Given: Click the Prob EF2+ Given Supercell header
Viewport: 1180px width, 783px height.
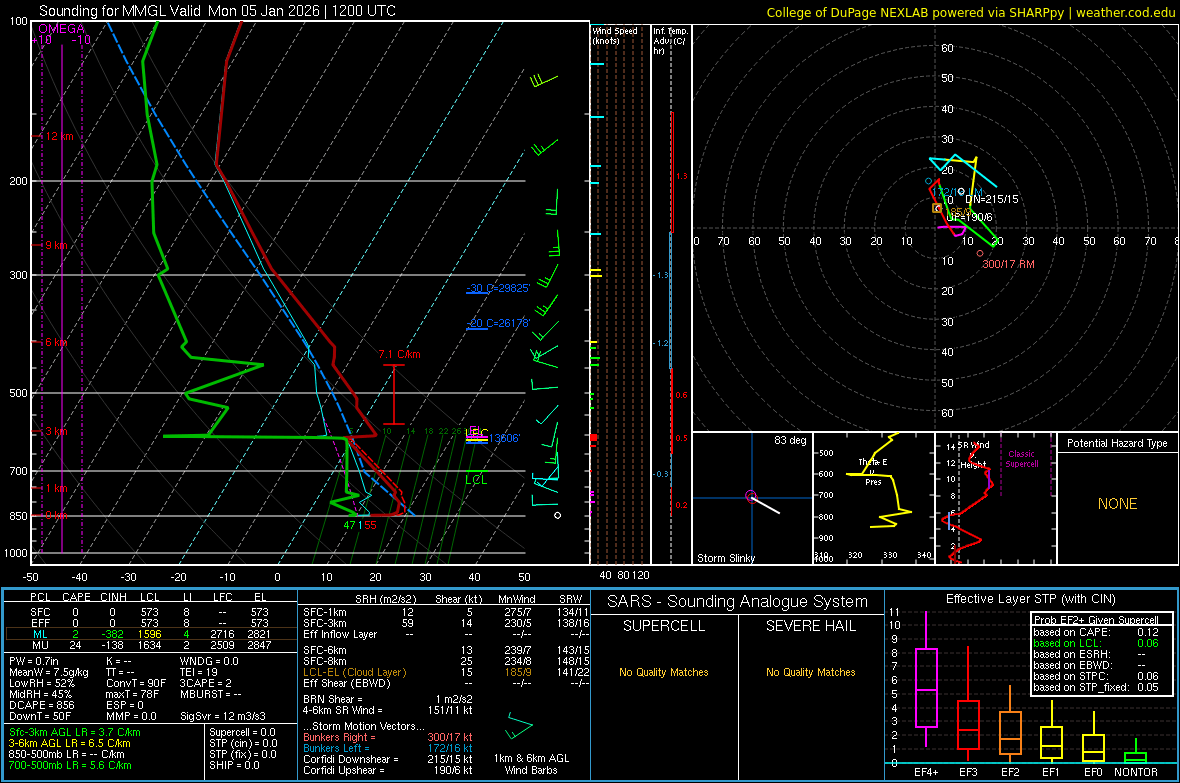Looking at the screenshot, I should [x=1096, y=620].
